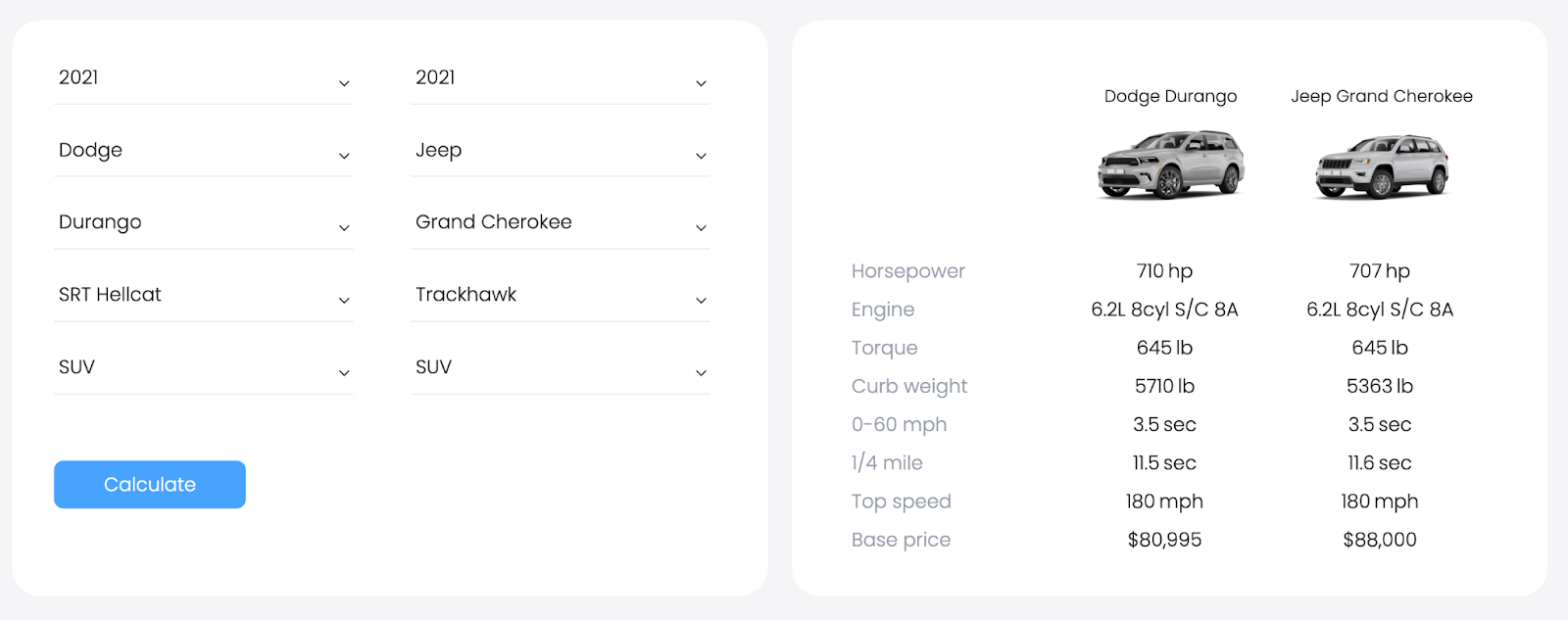Screen dimensions: 1568x620
Task: Click the Jeep Grand Cherokee car image
Action: tap(1382, 167)
